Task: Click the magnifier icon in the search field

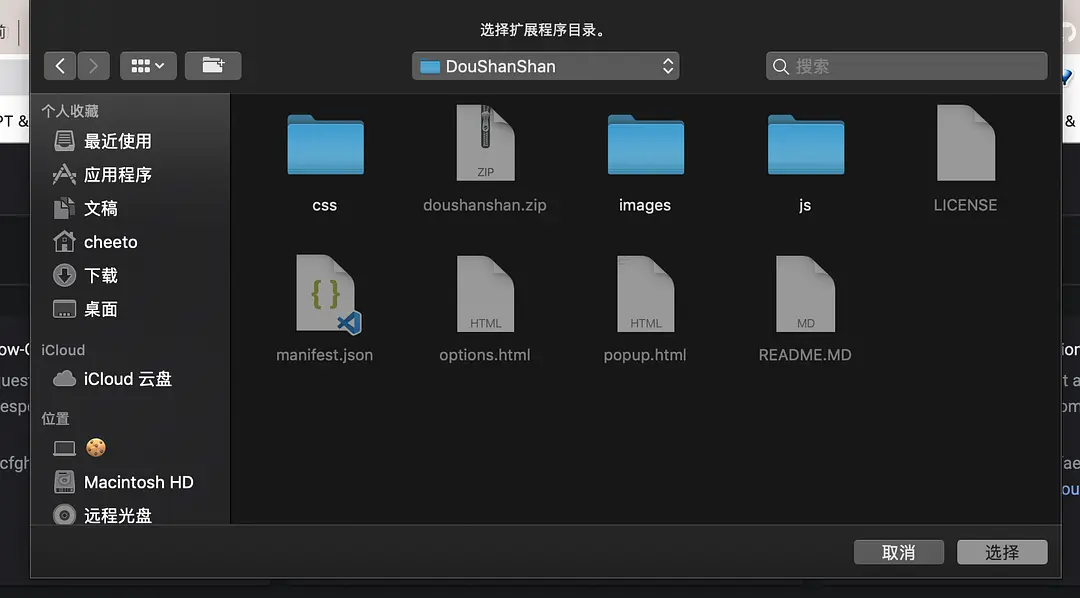Action: point(780,67)
